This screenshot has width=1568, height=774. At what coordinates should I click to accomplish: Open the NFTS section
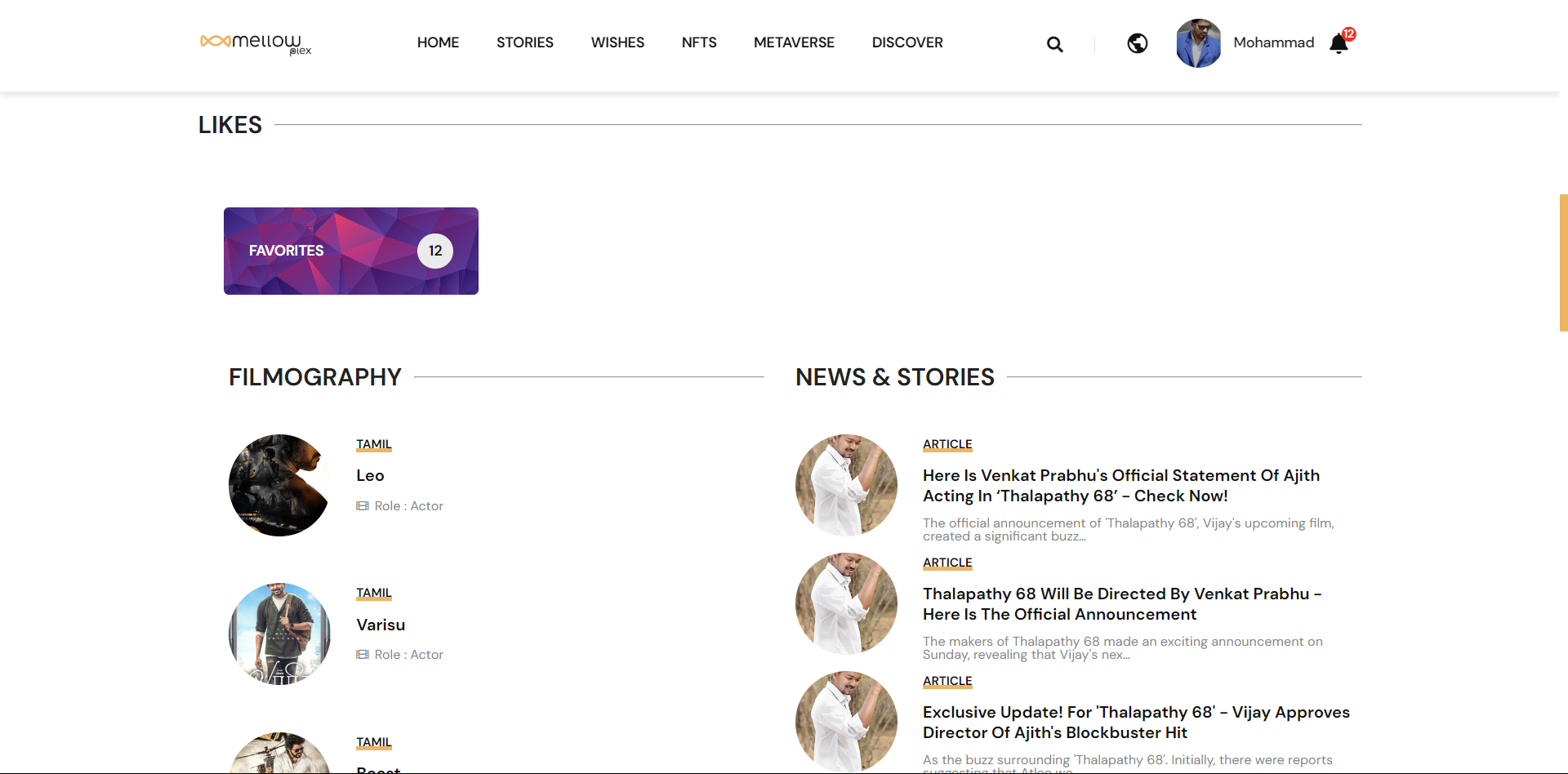[x=699, y=42]
